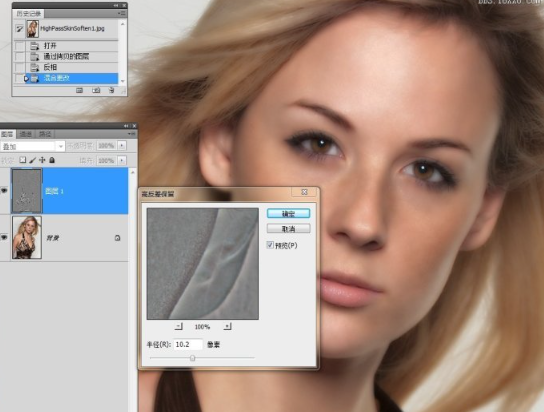
Task: Click lock transparent pixels icon in Layers
Action: [23, 160]
